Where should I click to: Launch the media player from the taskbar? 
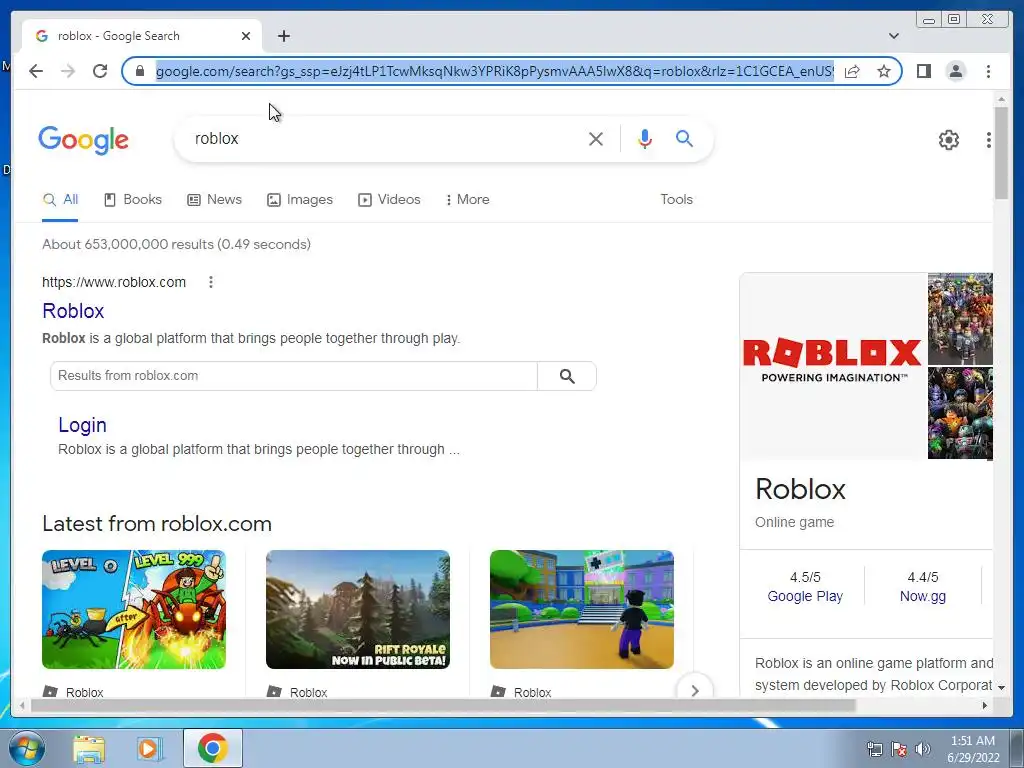[150, 748]
